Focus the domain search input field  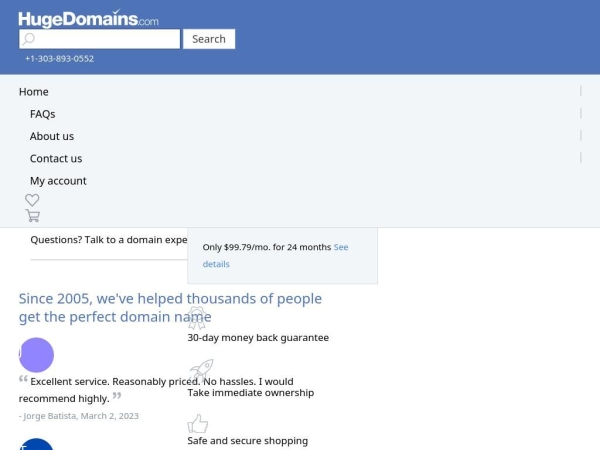coord(105,39)
